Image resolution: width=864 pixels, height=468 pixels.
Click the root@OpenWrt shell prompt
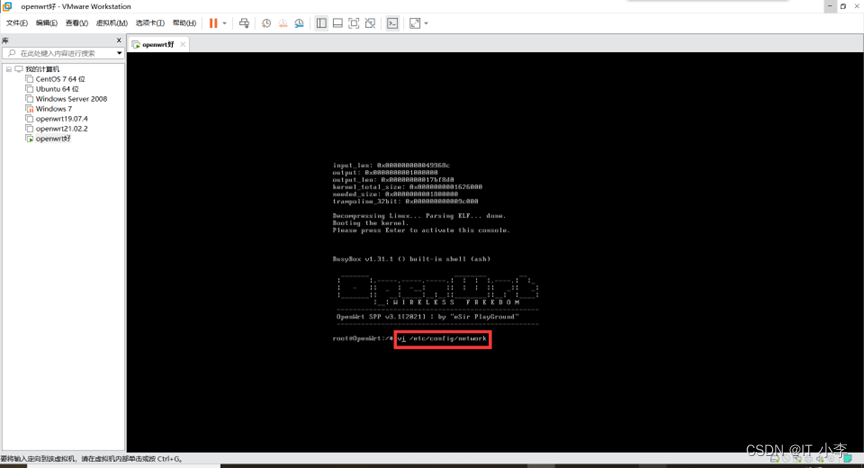[x=363, y=338]
